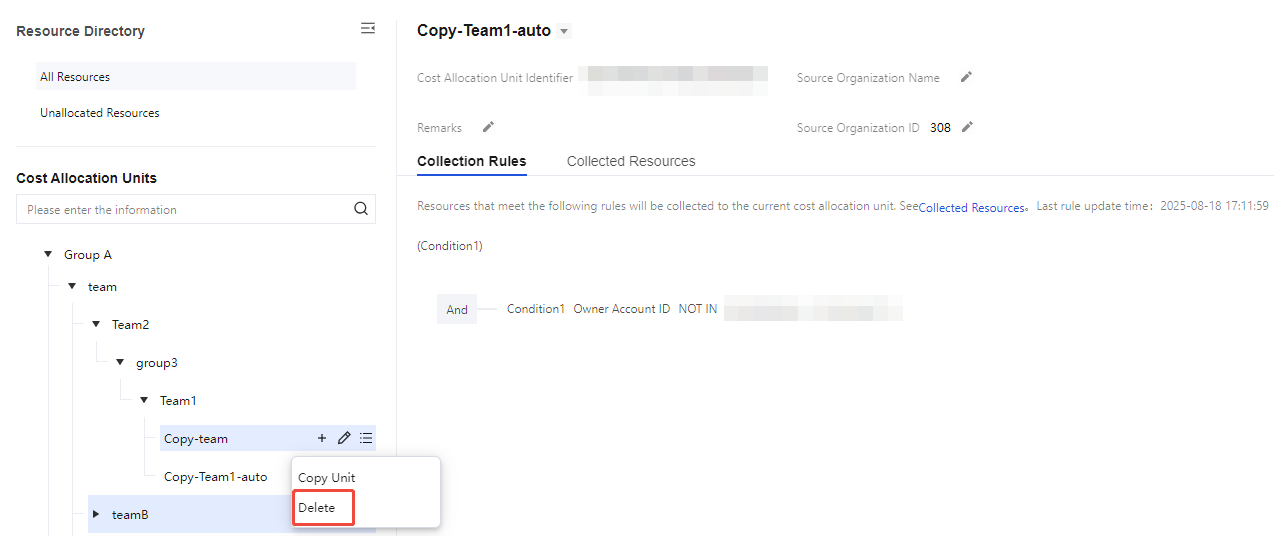Viewport: 1274px width, 536px height.
Task: Edit the Remarks pencil icon
Action: coord(488,127)
